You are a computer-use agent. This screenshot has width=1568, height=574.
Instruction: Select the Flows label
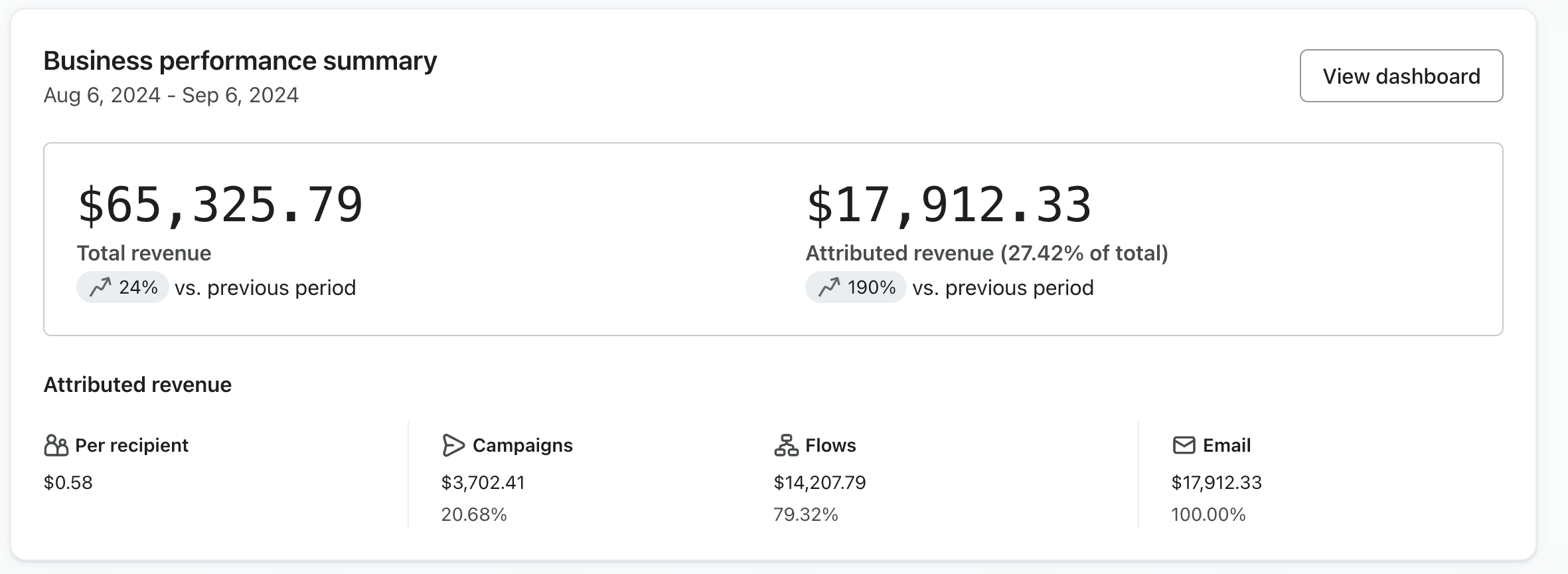[830, 445]
